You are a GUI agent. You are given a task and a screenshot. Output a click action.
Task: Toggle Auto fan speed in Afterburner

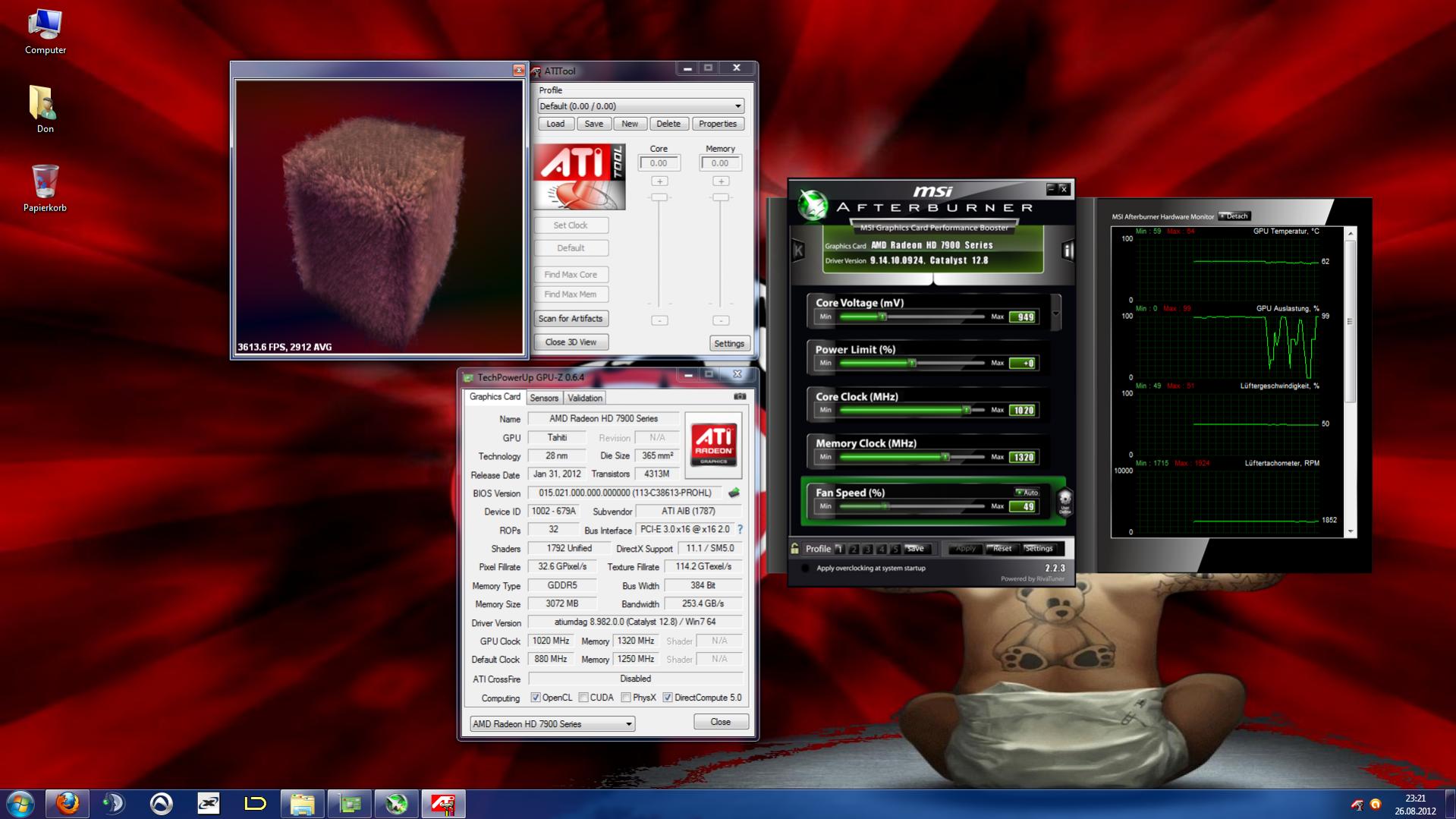[1027, 493]
